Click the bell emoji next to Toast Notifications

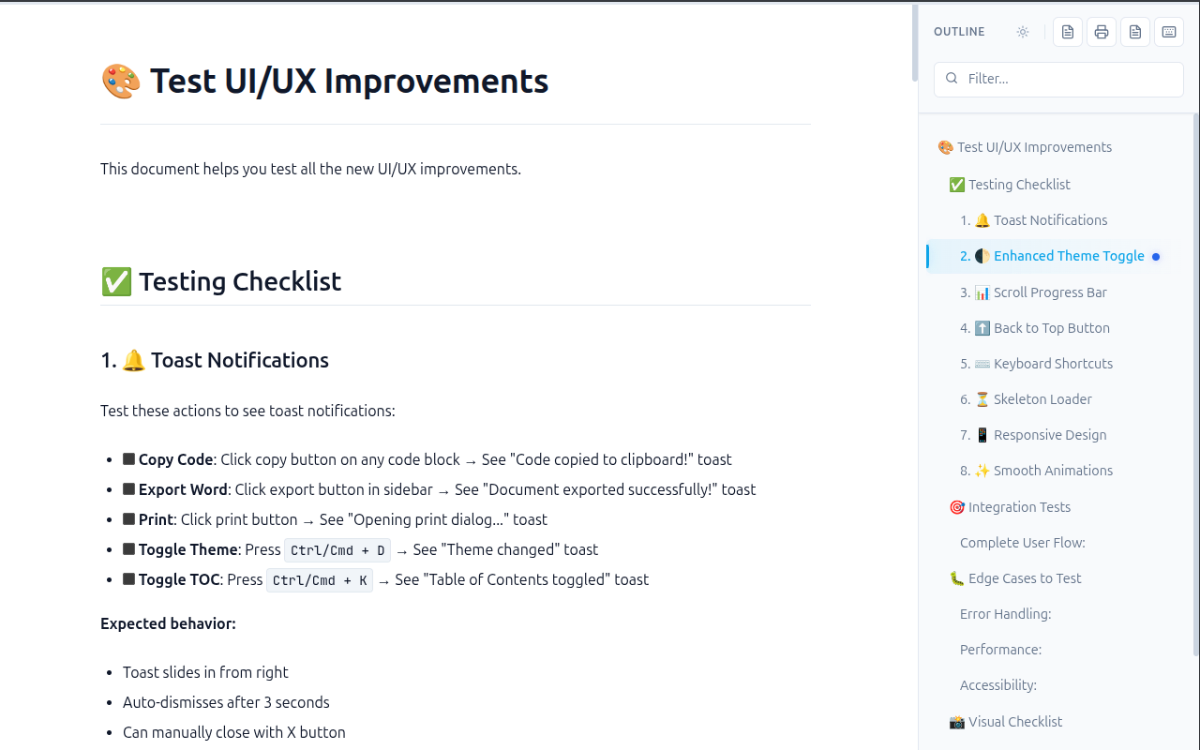click(136, 360)
